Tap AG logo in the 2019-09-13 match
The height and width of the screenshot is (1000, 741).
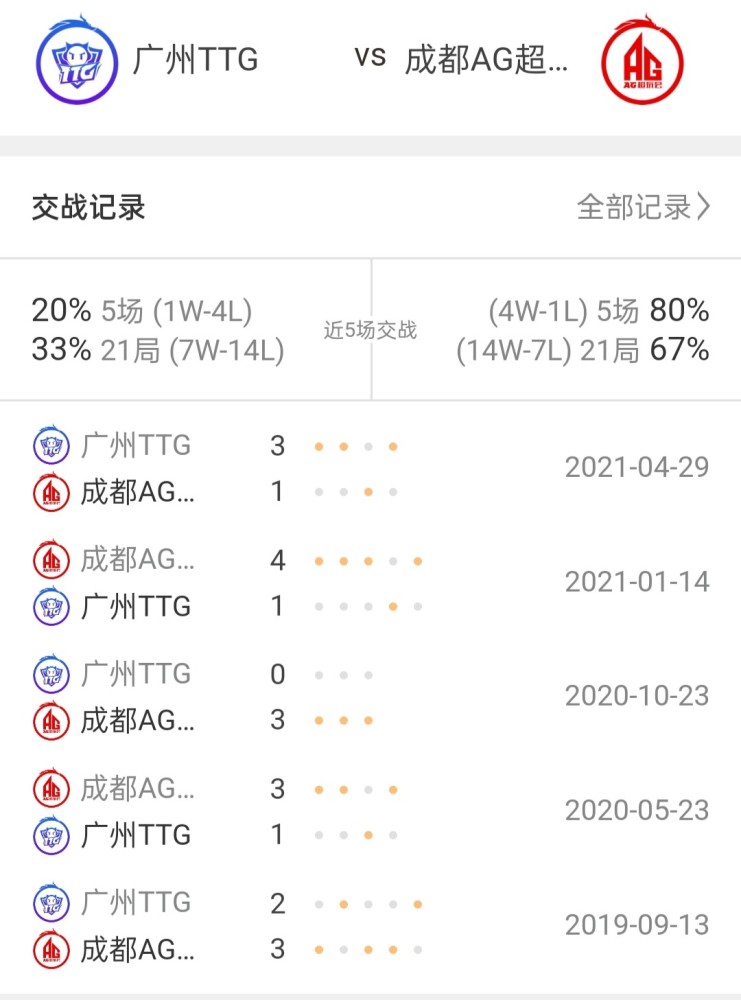tap(51, 950)
